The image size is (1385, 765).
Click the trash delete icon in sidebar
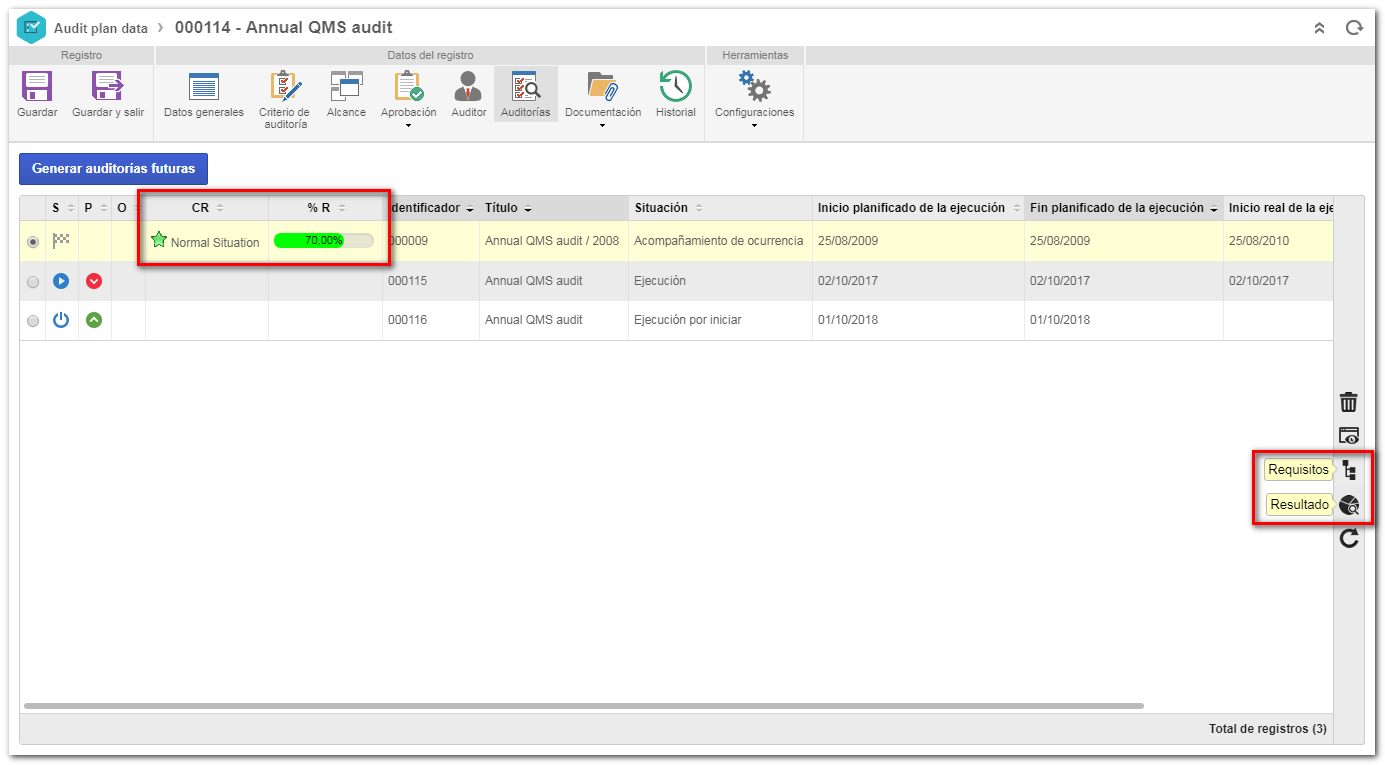1349,402
